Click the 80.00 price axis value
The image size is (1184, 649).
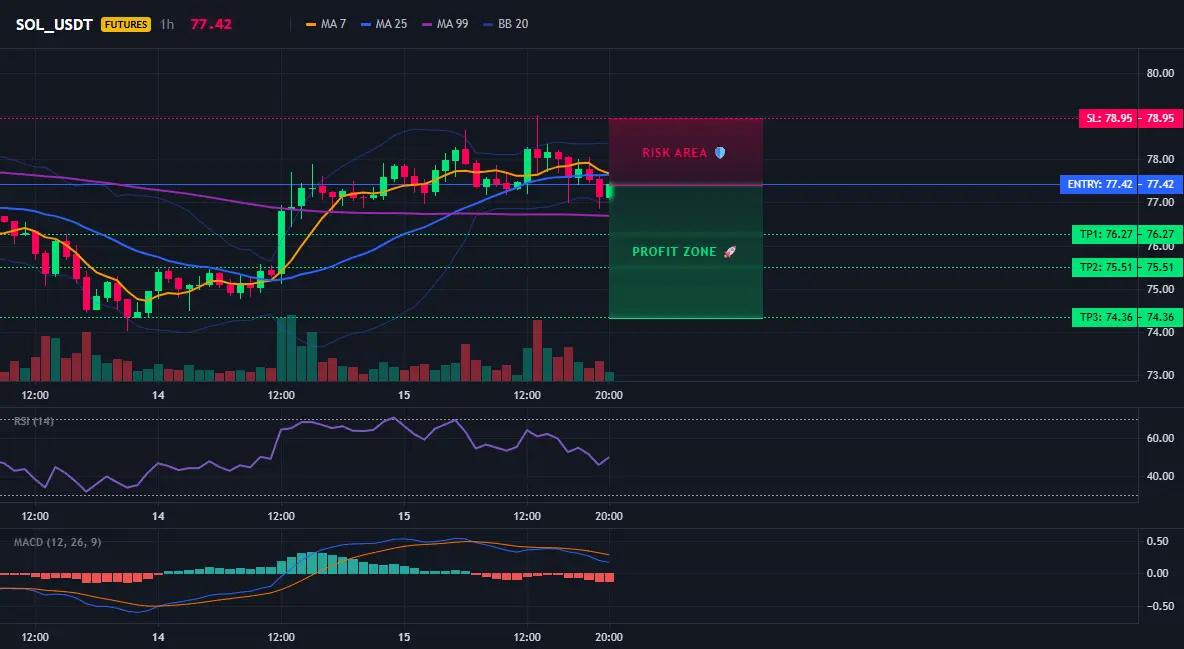coord(1161,73)
